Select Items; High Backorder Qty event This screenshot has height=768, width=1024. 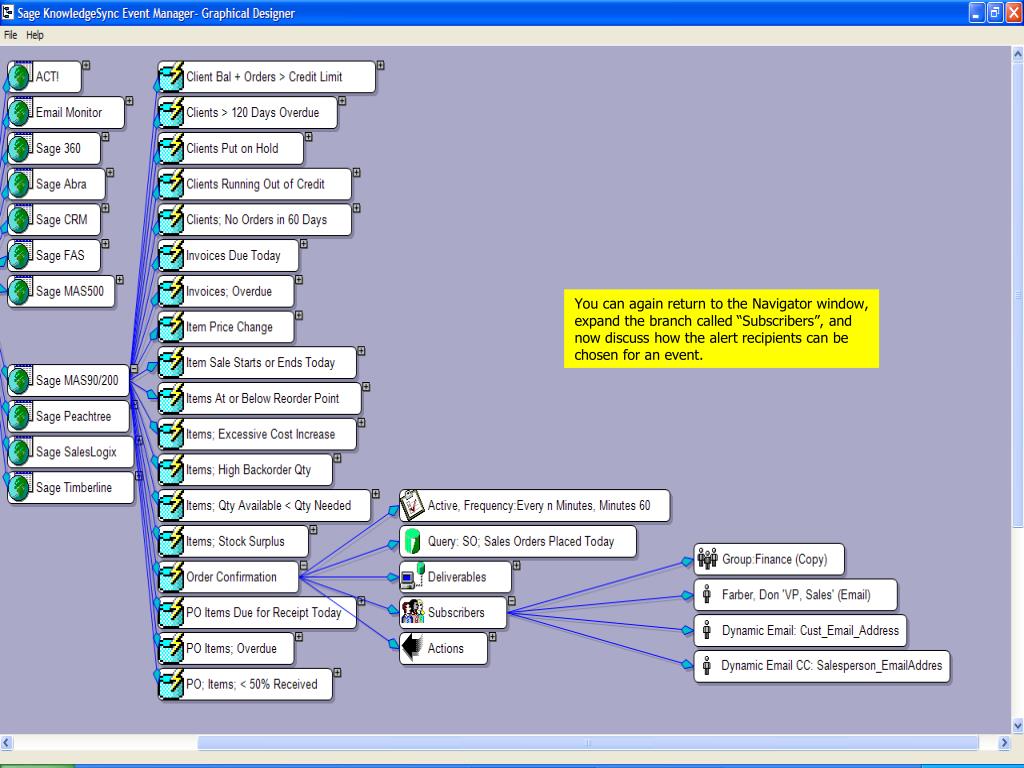point(245,470)
